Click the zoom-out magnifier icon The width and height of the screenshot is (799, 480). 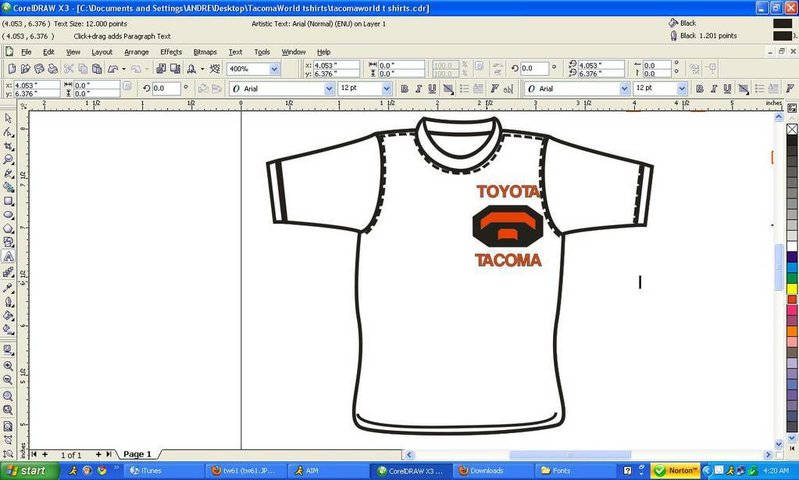[8, 380]
